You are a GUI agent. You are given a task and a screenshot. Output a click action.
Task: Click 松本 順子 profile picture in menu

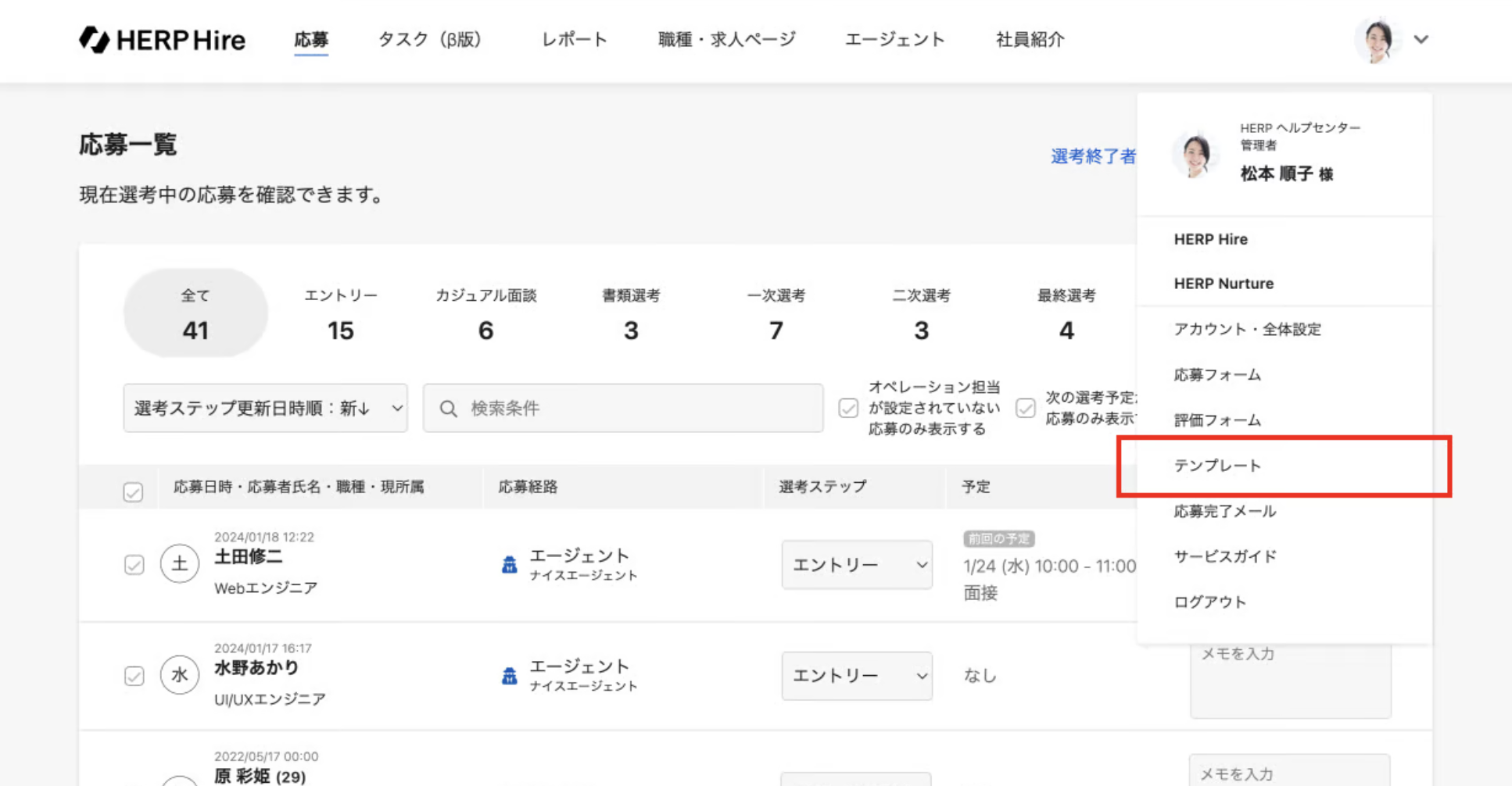[1196, 154]
